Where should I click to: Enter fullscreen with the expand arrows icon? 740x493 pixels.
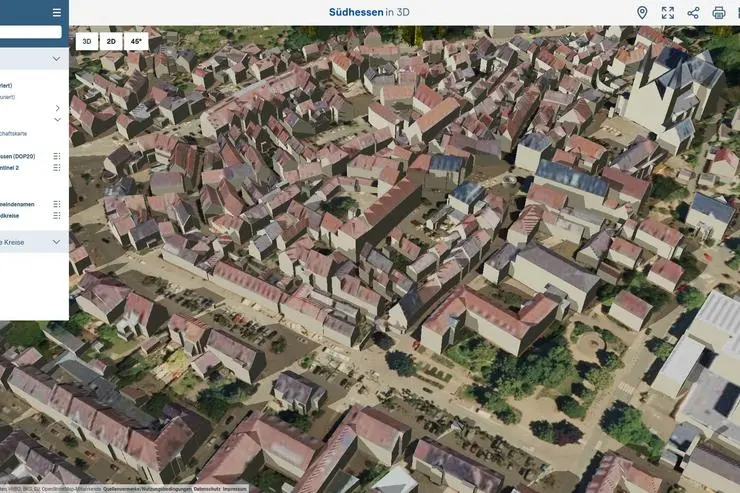(668, 13)
